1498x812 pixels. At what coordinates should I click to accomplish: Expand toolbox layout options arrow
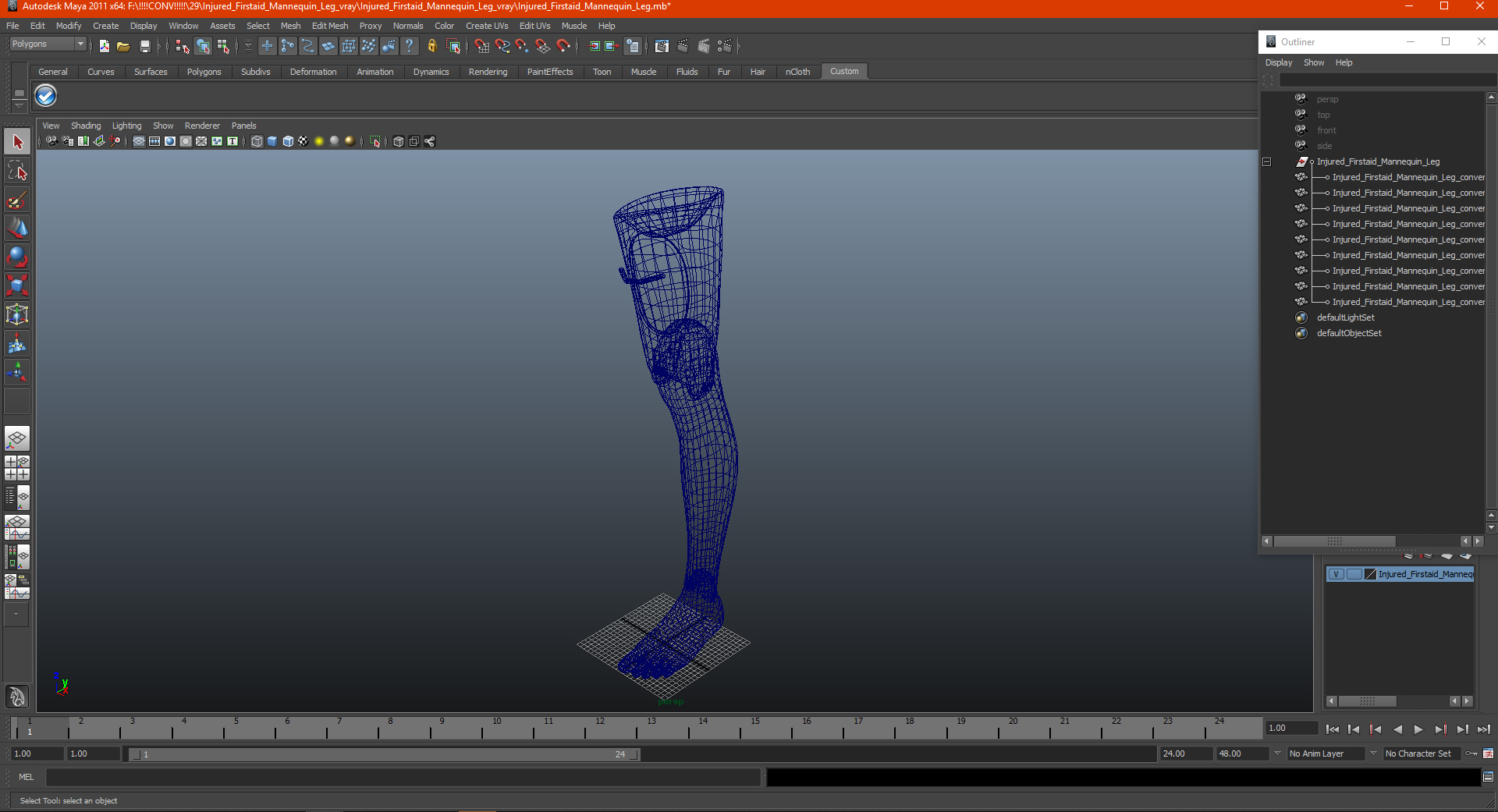coord(16,615)
